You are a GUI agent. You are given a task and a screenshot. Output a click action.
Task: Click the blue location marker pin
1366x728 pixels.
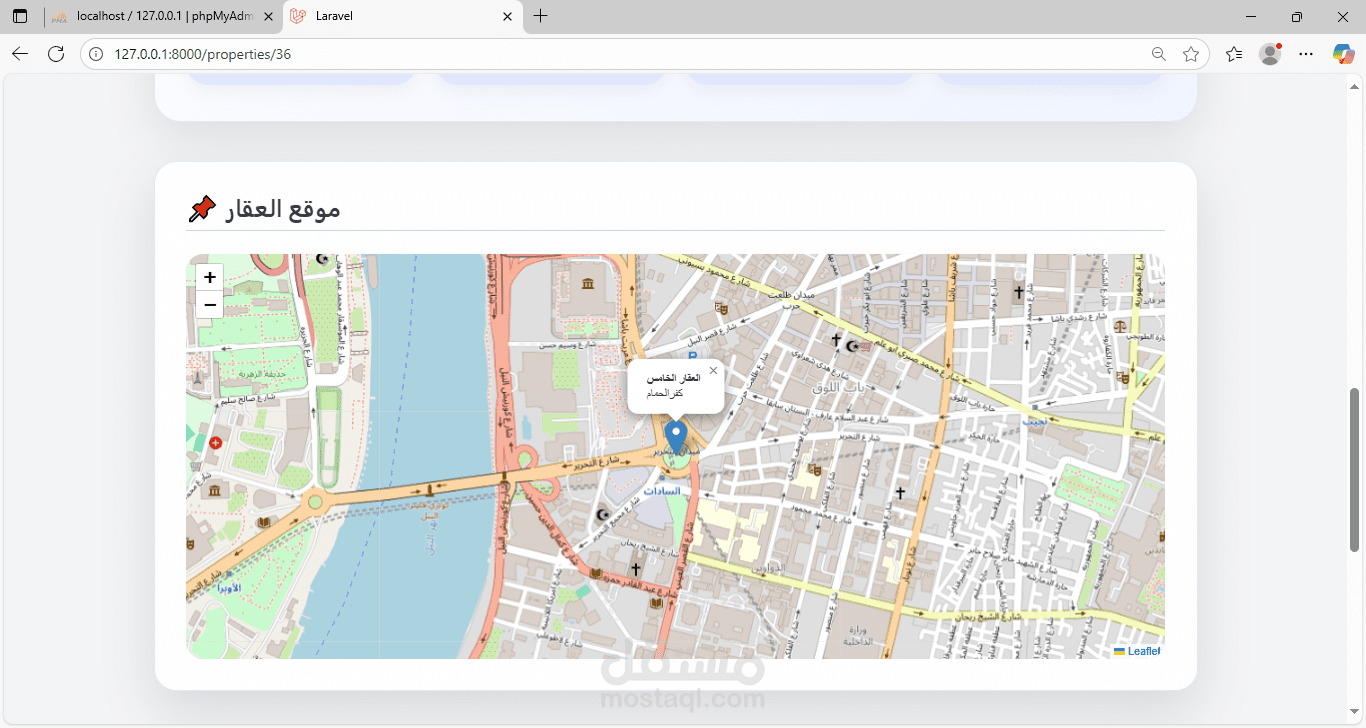pos(676,439)
